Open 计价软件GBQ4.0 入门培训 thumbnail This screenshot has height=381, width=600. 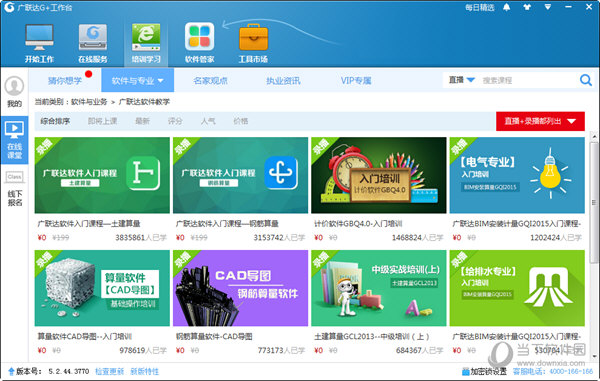point(378,175)
